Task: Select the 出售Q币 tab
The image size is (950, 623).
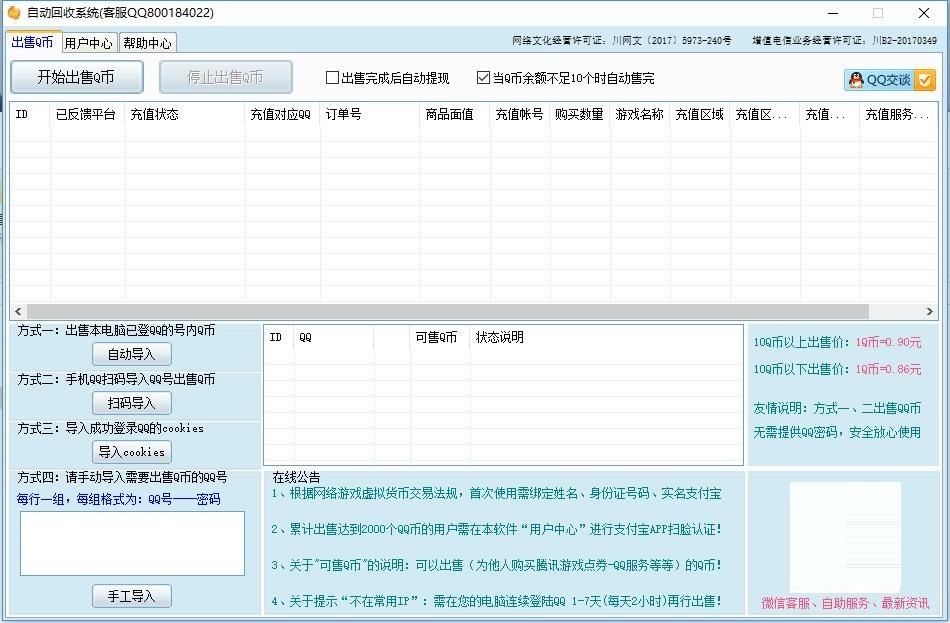Action: pos(31,42)
